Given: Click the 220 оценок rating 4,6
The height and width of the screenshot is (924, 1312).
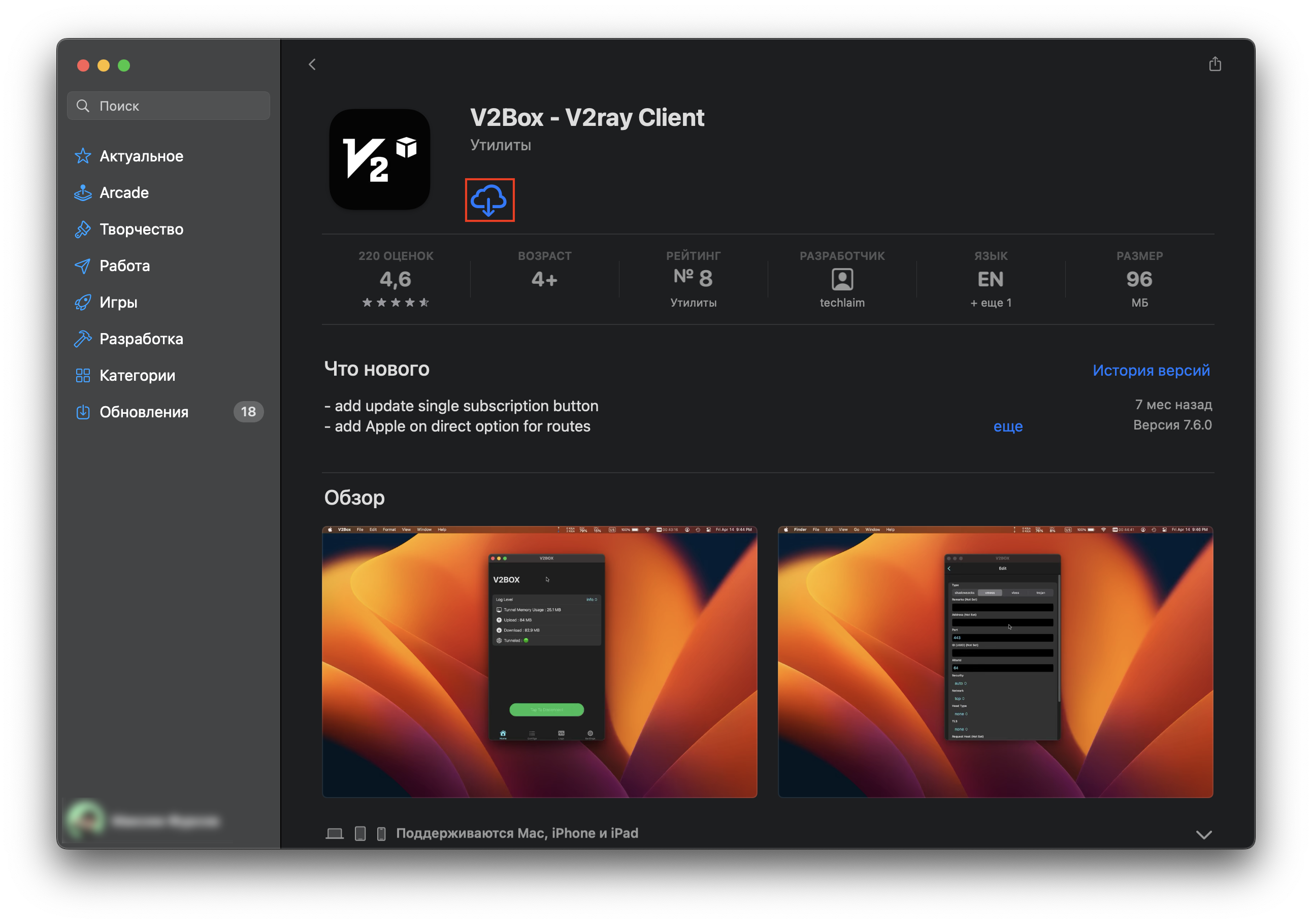Looking at the screenshot, I should click(x=396, y=279).
